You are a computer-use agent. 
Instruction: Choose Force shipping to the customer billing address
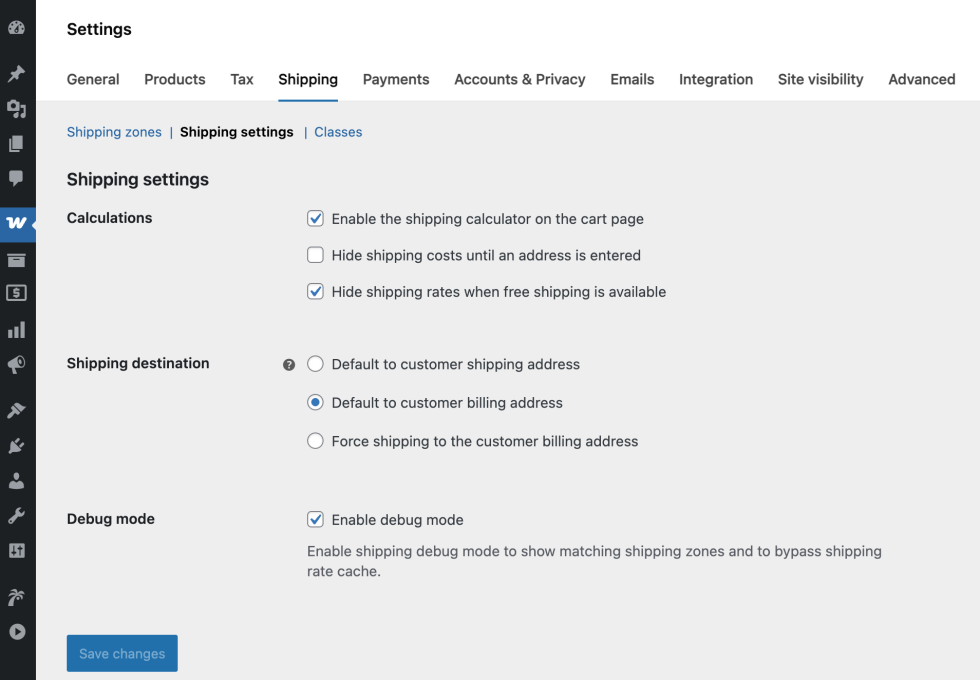(316, 441)
